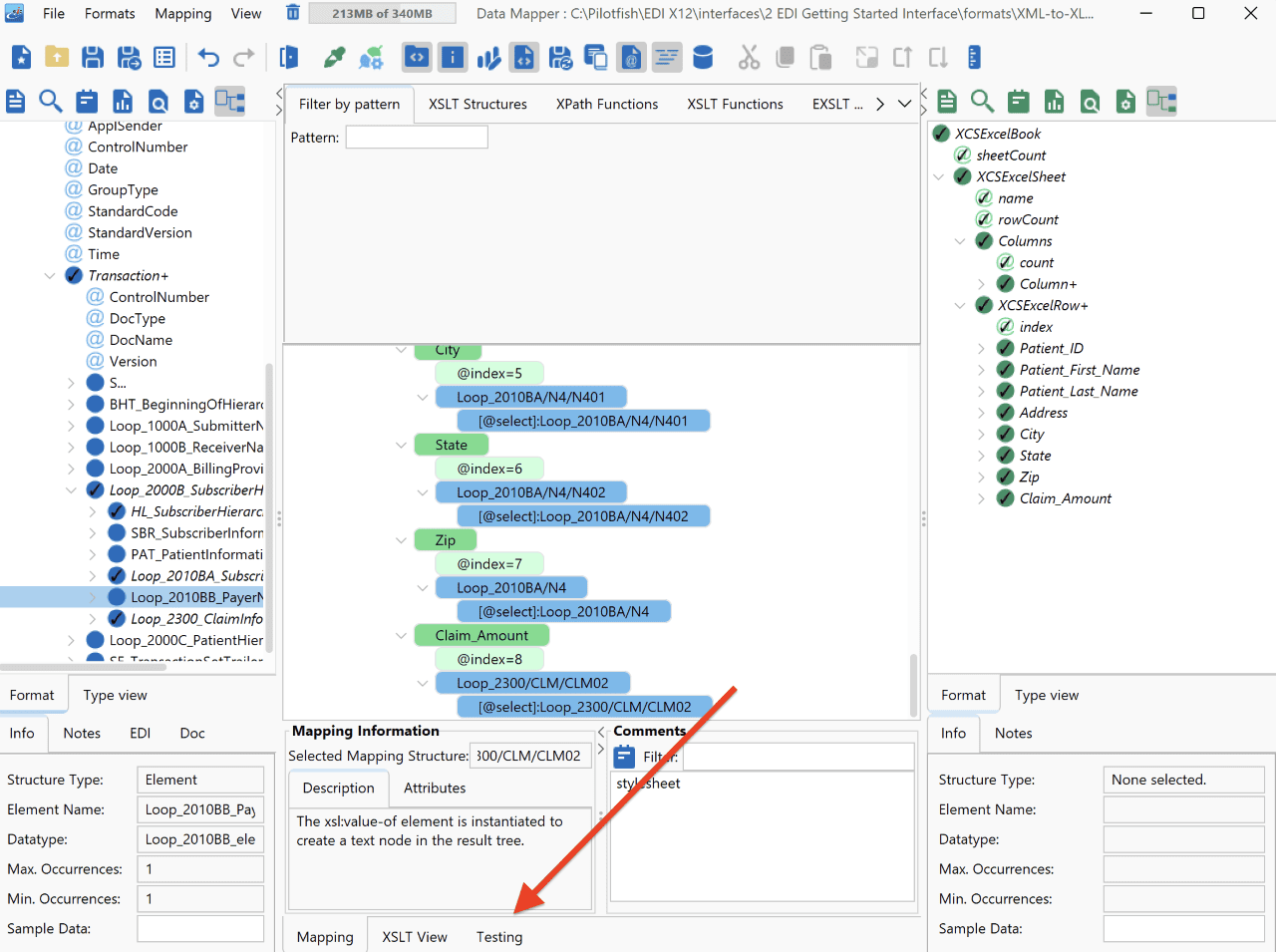1276x952 pixels.
Task: Select Loop_2300/CLM/CLM02 mapping node
Action: (532, 683)
